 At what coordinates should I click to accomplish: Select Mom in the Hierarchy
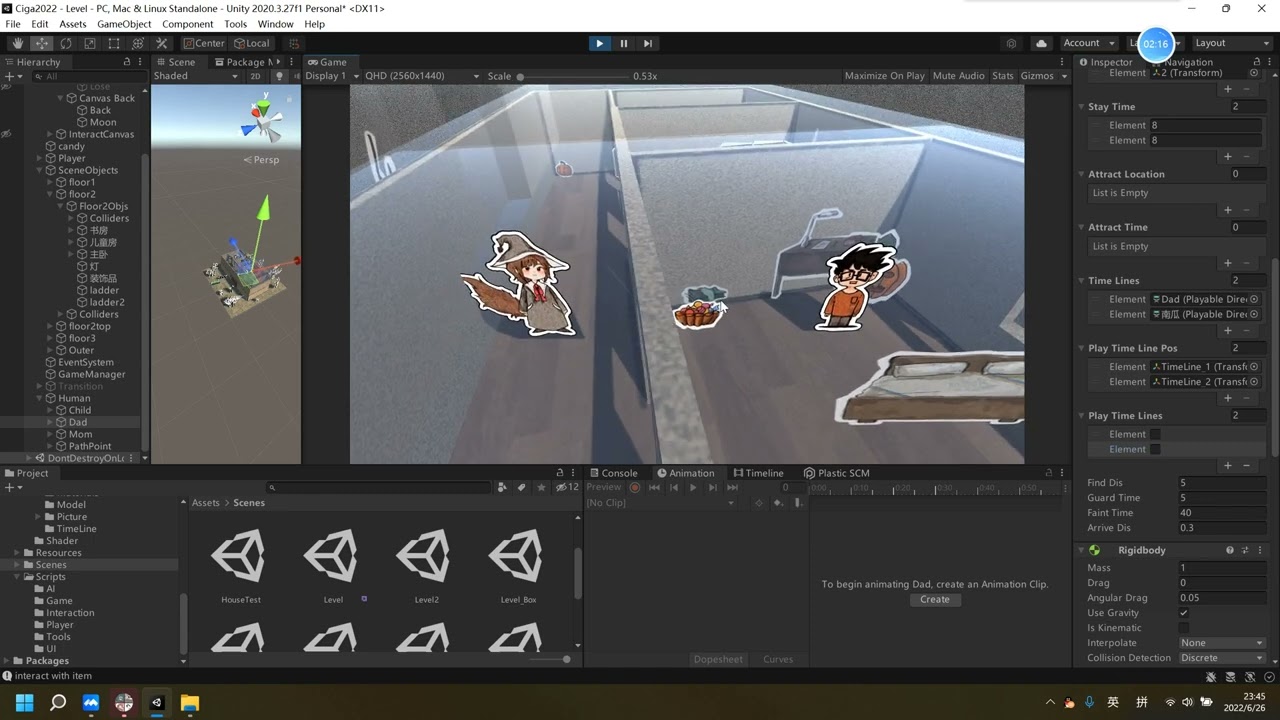(x=80, y=434)
